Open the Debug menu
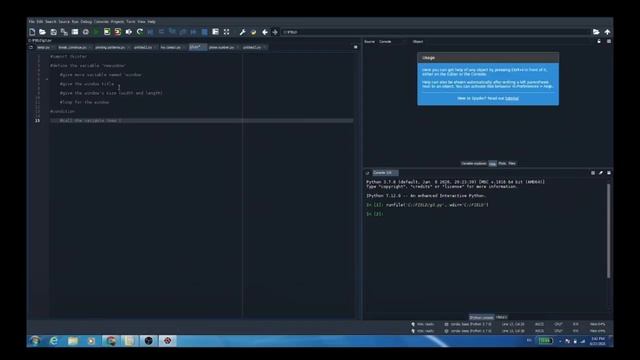Screen dimensions: 640x360 [x=86, y=22]
